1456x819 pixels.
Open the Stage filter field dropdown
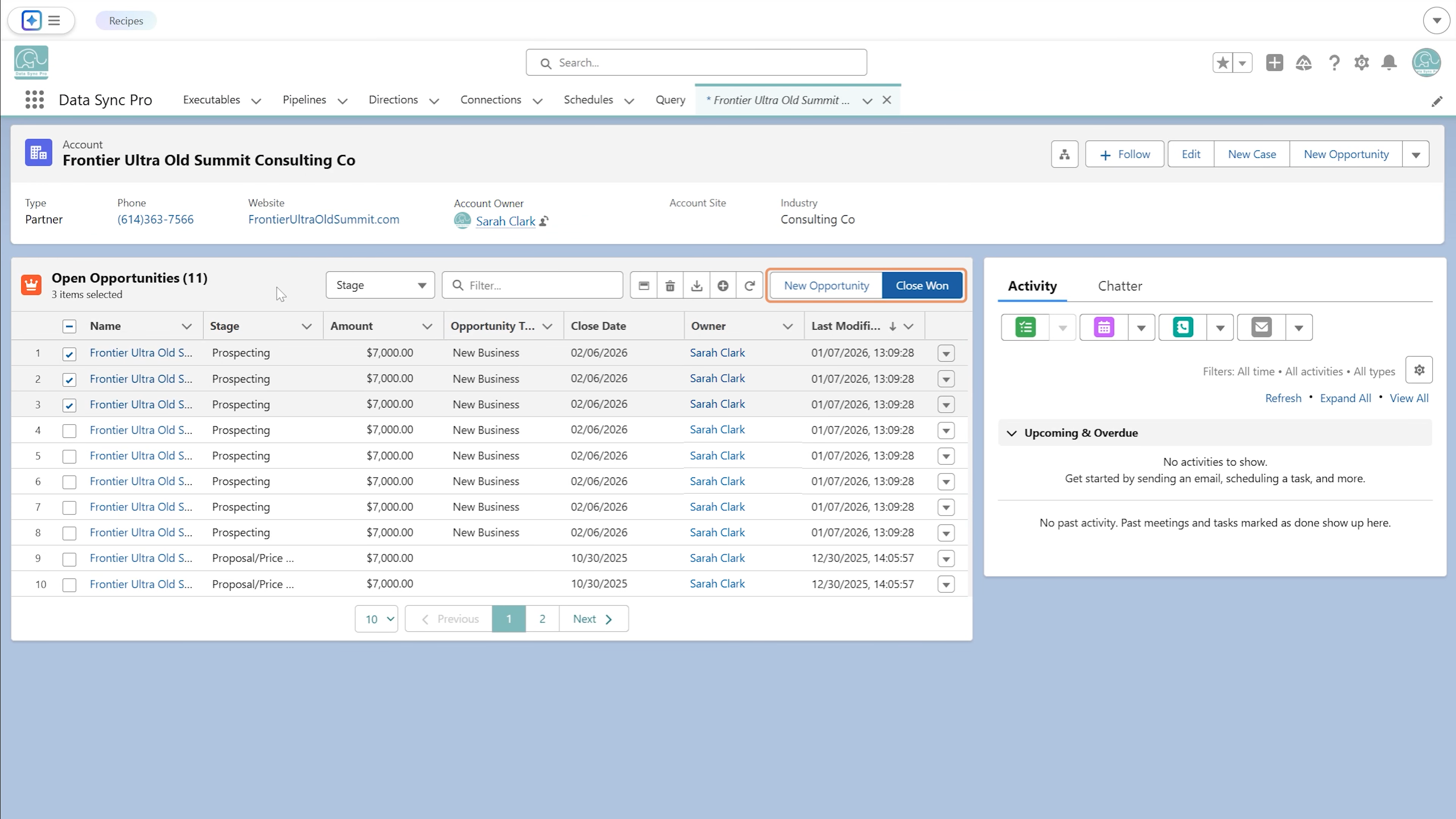click(380, 286)
